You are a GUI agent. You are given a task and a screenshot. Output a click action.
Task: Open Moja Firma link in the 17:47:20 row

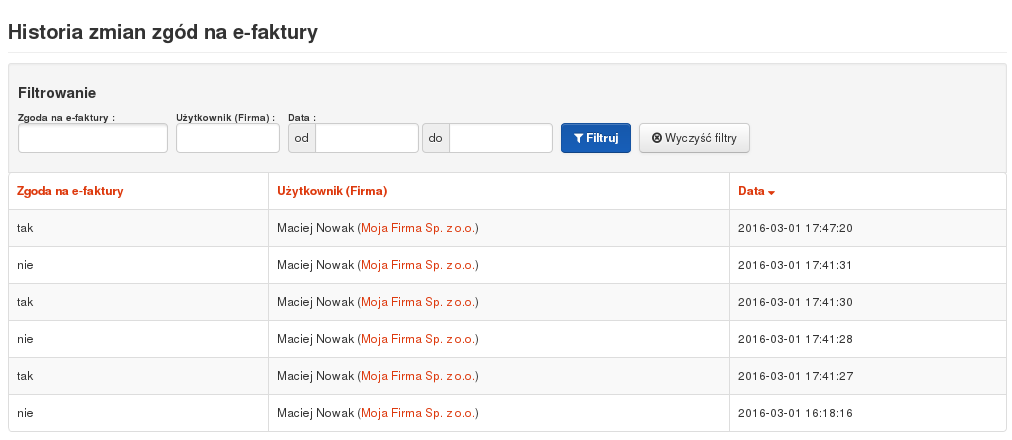coord(418,228)
